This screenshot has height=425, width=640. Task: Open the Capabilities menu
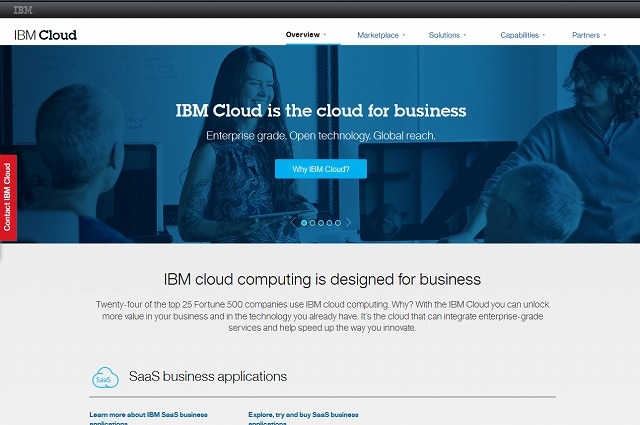pos(520,35)
